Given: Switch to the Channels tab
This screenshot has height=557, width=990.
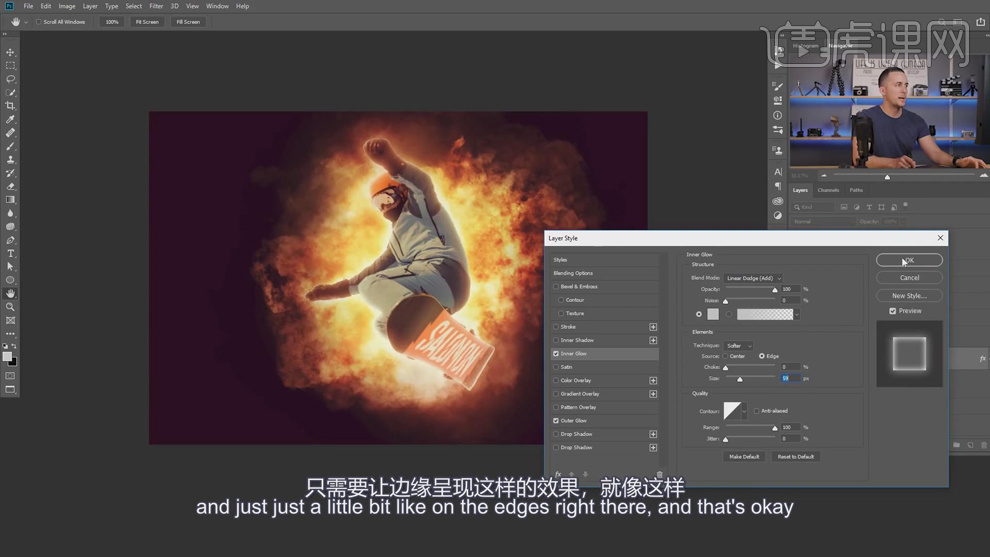Looking at the screenshot, I should pyautogui.click(x=828, y=190).
